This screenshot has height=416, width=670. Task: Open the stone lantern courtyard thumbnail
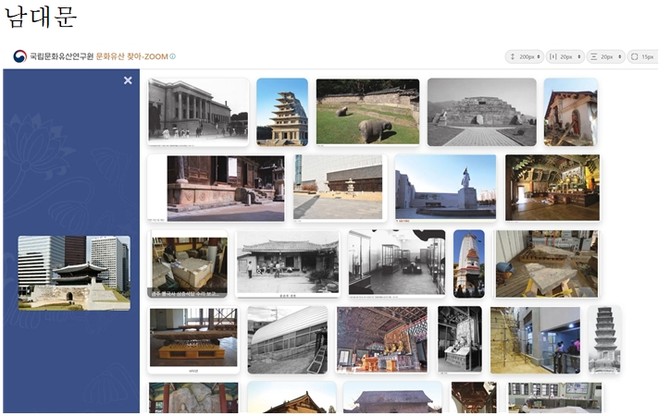coord(338,187)
